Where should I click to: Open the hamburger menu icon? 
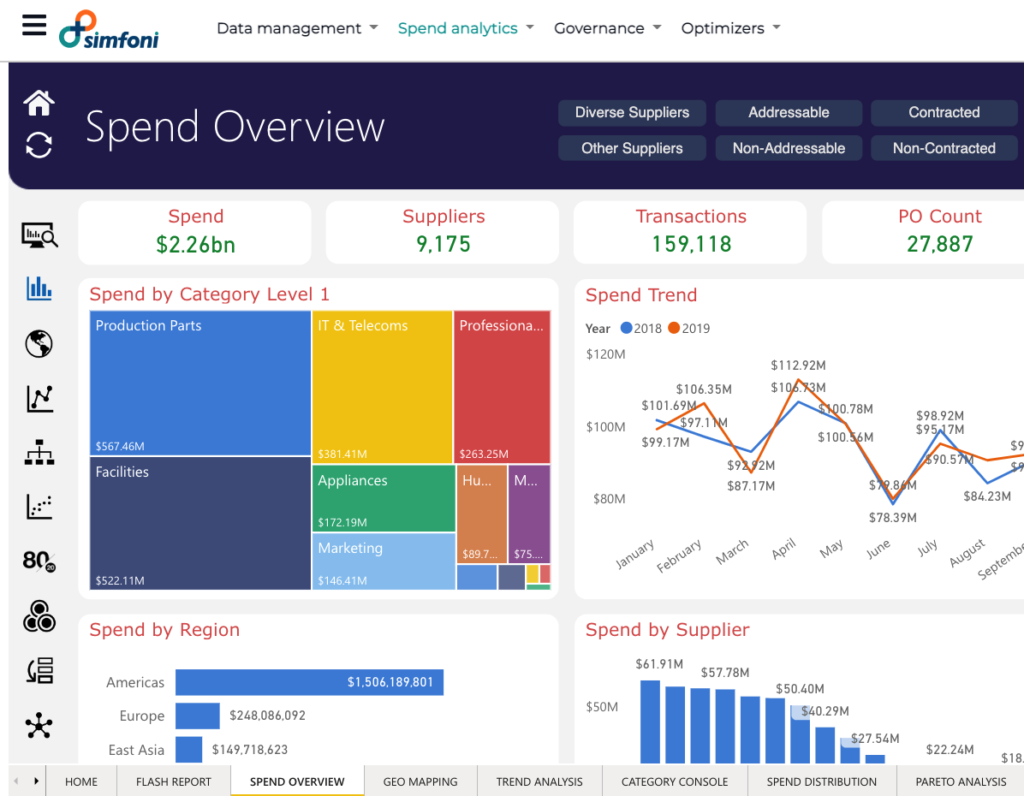tap(34, 25)
